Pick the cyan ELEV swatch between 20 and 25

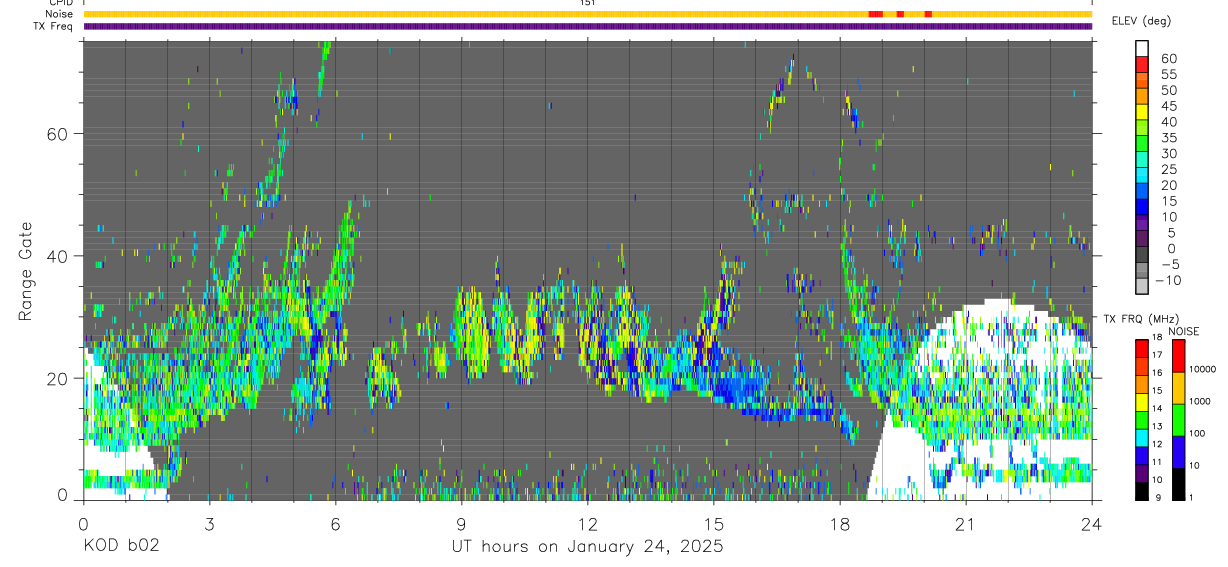[x=1142, y=176]
